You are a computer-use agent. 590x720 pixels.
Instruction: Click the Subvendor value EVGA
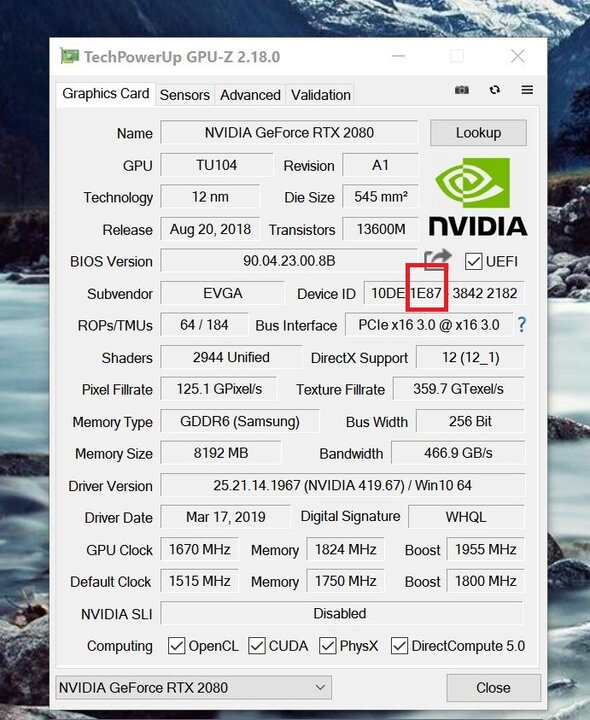point(223,293)
